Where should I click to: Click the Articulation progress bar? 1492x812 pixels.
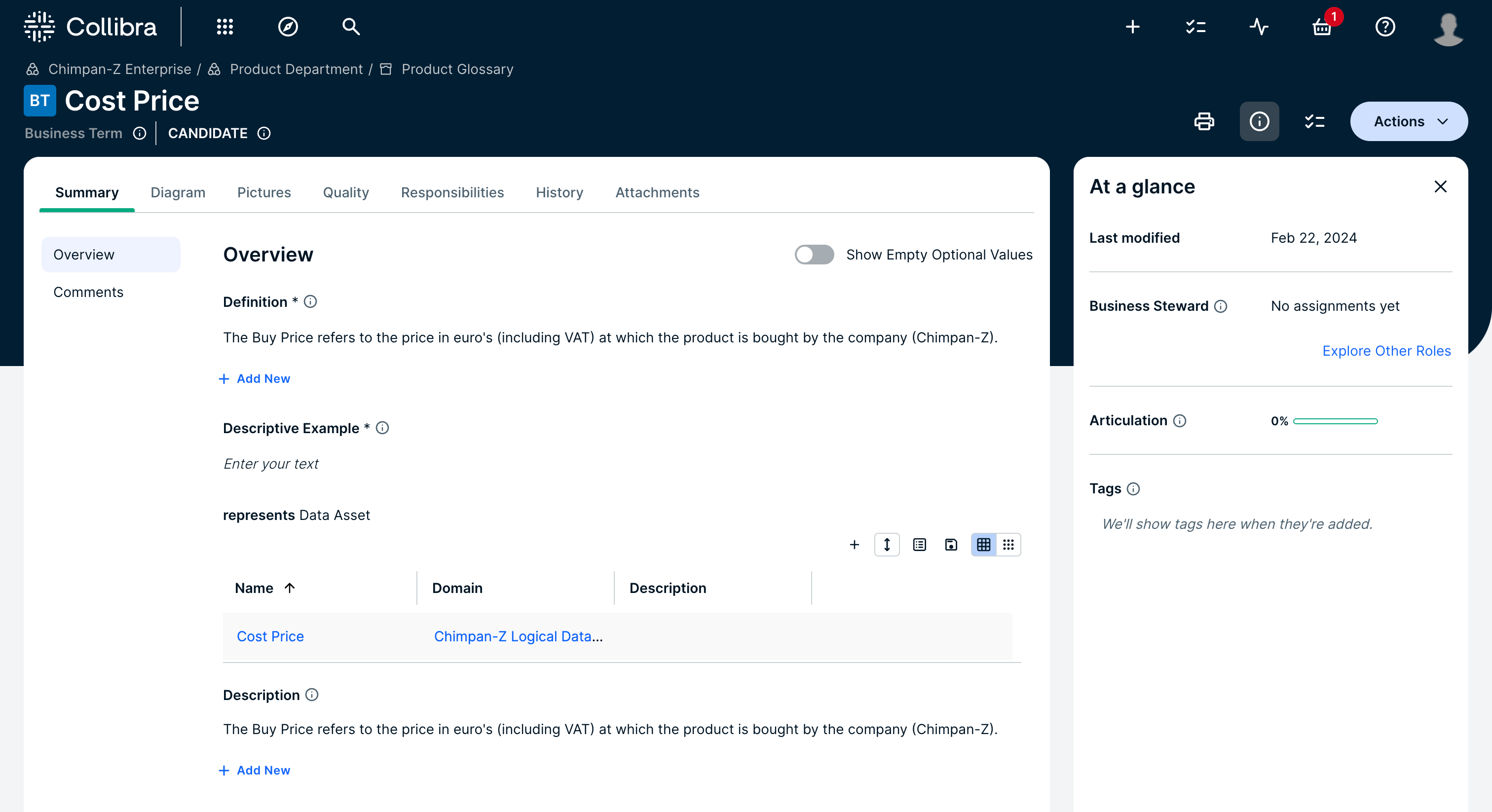[1335, 422]
